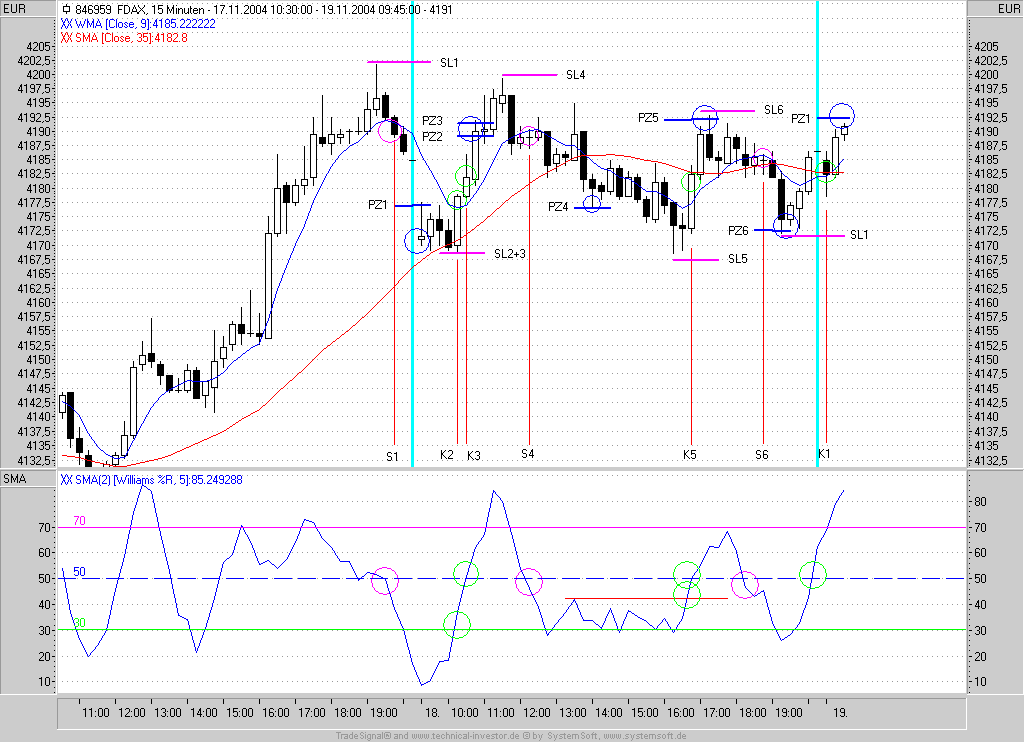The width and height of the screenshot is (1024, 742).
Task: Click the SL5 stop-loss label
Action: click(738, 259)
